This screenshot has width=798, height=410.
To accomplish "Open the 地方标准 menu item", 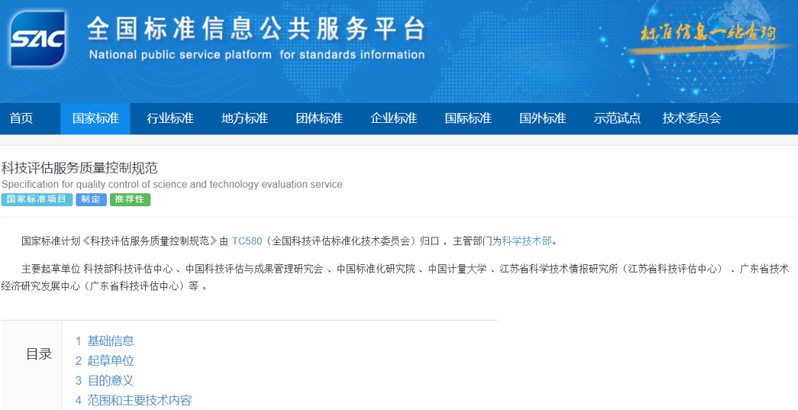I will 244,118.
